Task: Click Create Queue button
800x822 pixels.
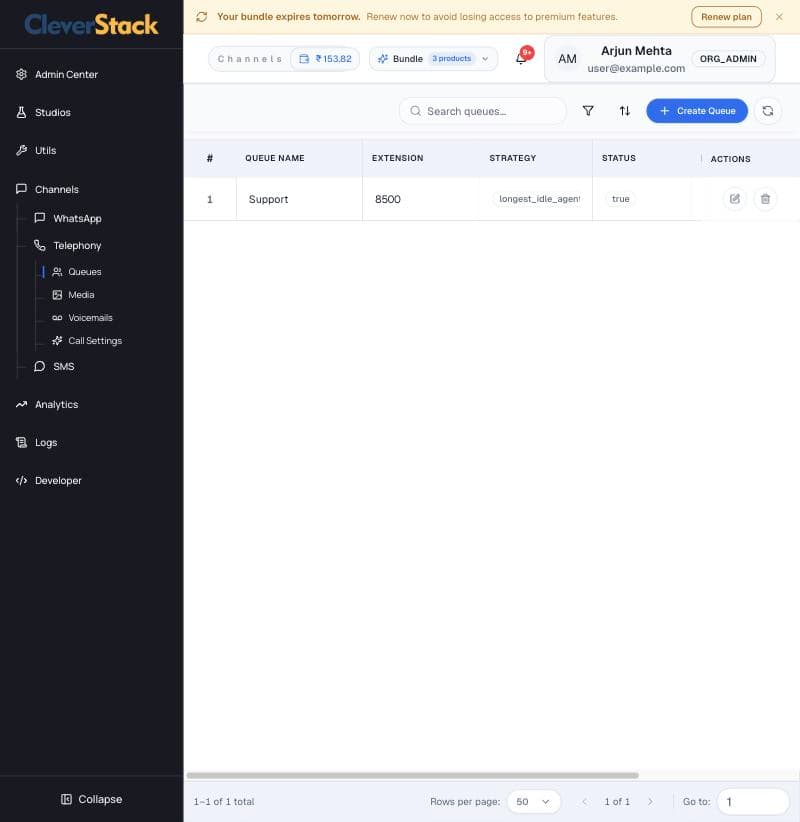Action: tap(697, 111)
